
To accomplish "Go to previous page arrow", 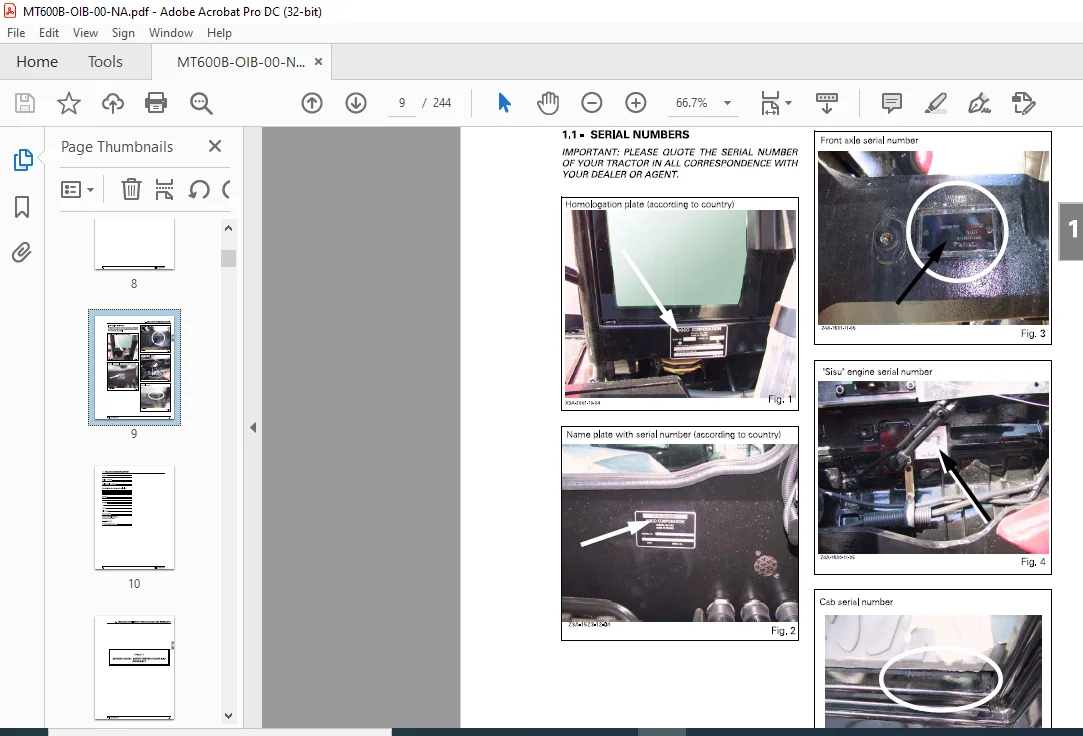I will coord(312,103).
